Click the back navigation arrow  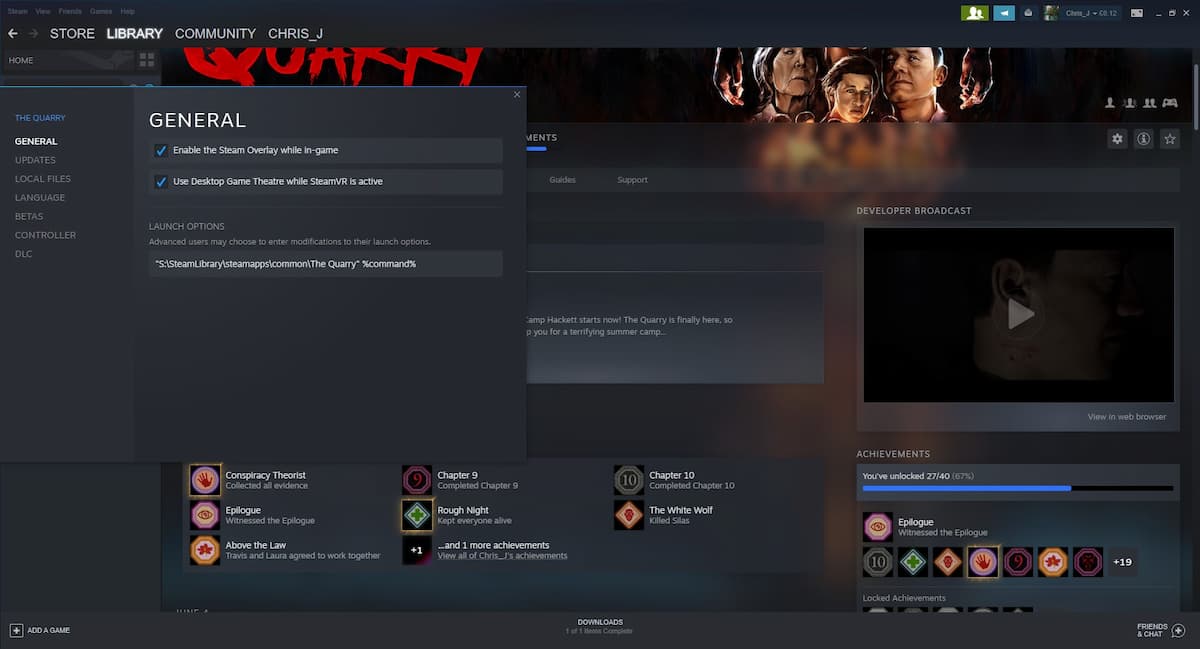[x=13, y=34]
